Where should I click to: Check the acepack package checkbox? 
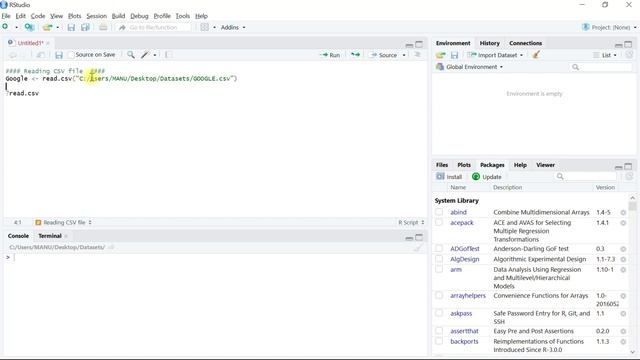[439, 222]
